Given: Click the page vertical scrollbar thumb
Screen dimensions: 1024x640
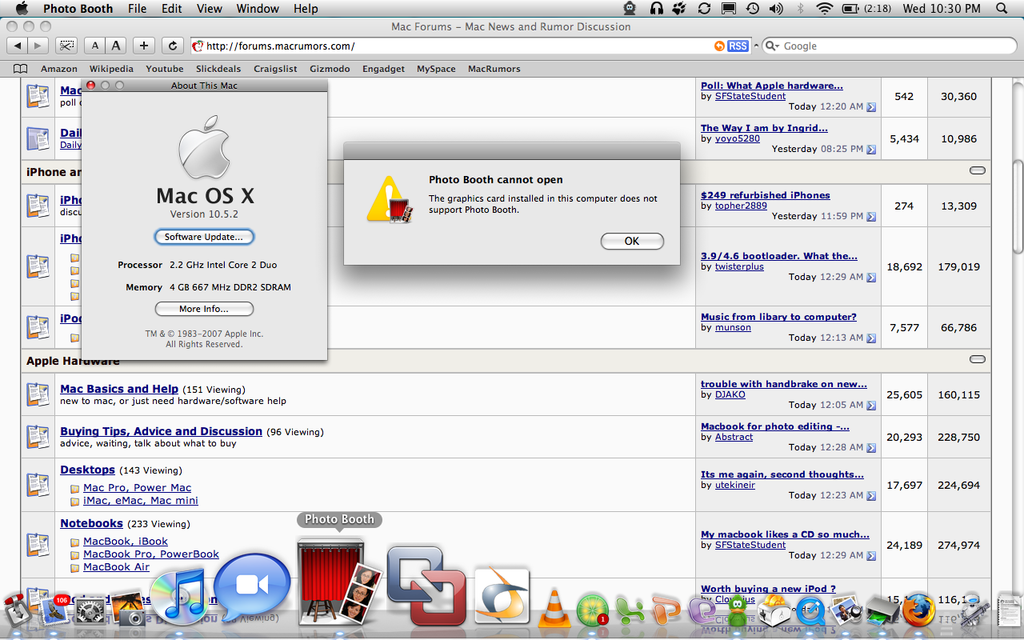Looking at the screenshot, I should [1017, 208].
